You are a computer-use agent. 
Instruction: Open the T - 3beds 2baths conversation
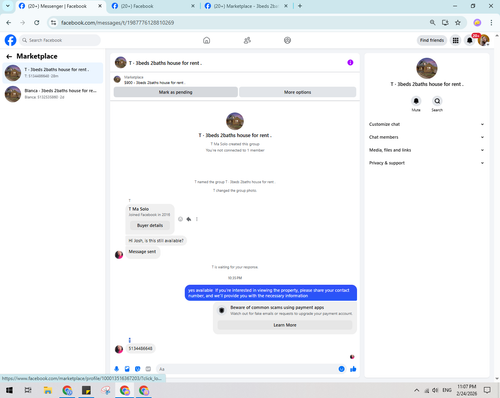[53, 73]
